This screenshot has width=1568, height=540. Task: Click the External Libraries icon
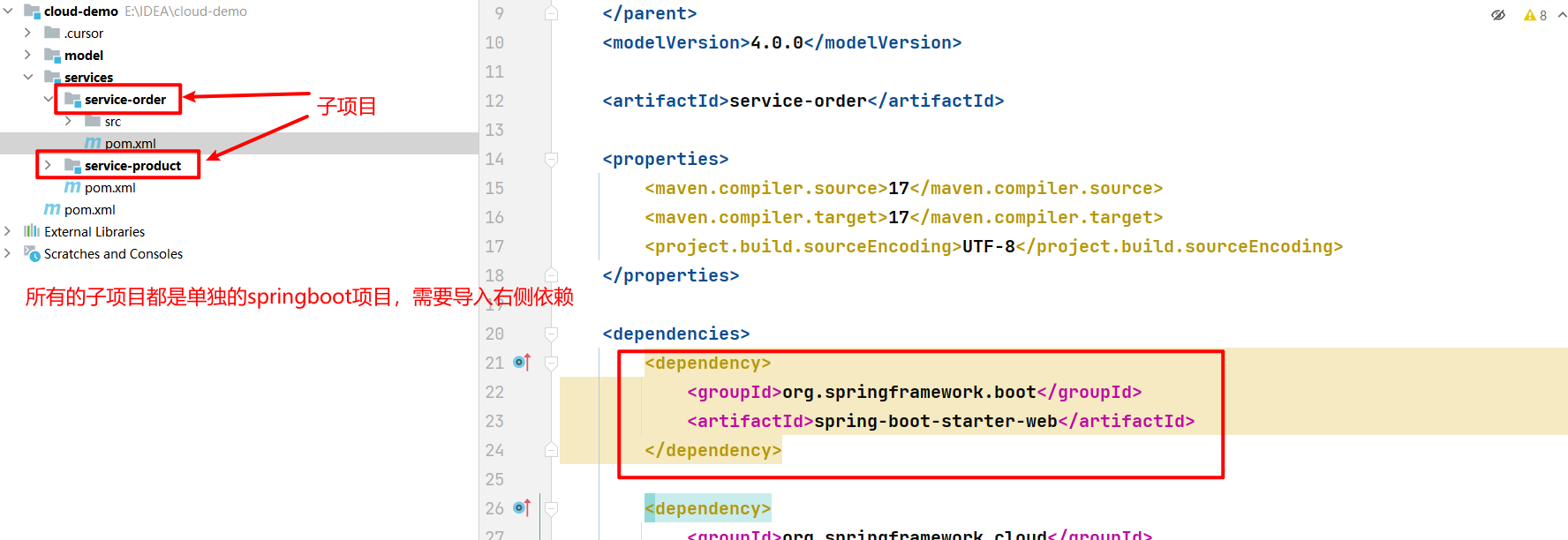32,231
